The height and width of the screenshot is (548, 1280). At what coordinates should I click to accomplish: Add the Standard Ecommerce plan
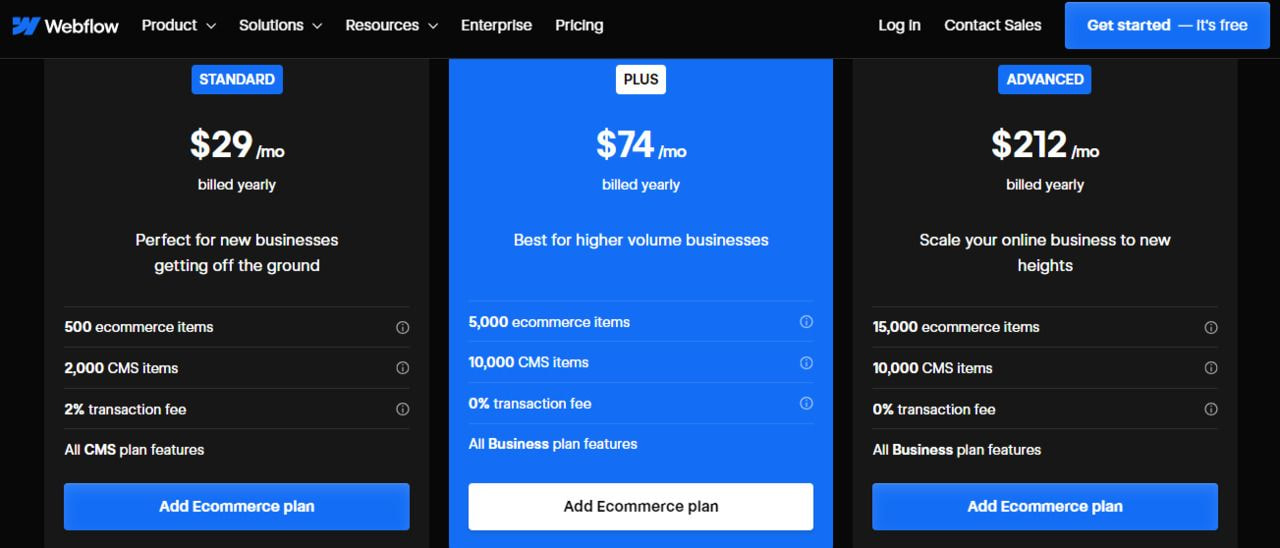[x=237, y=506]
